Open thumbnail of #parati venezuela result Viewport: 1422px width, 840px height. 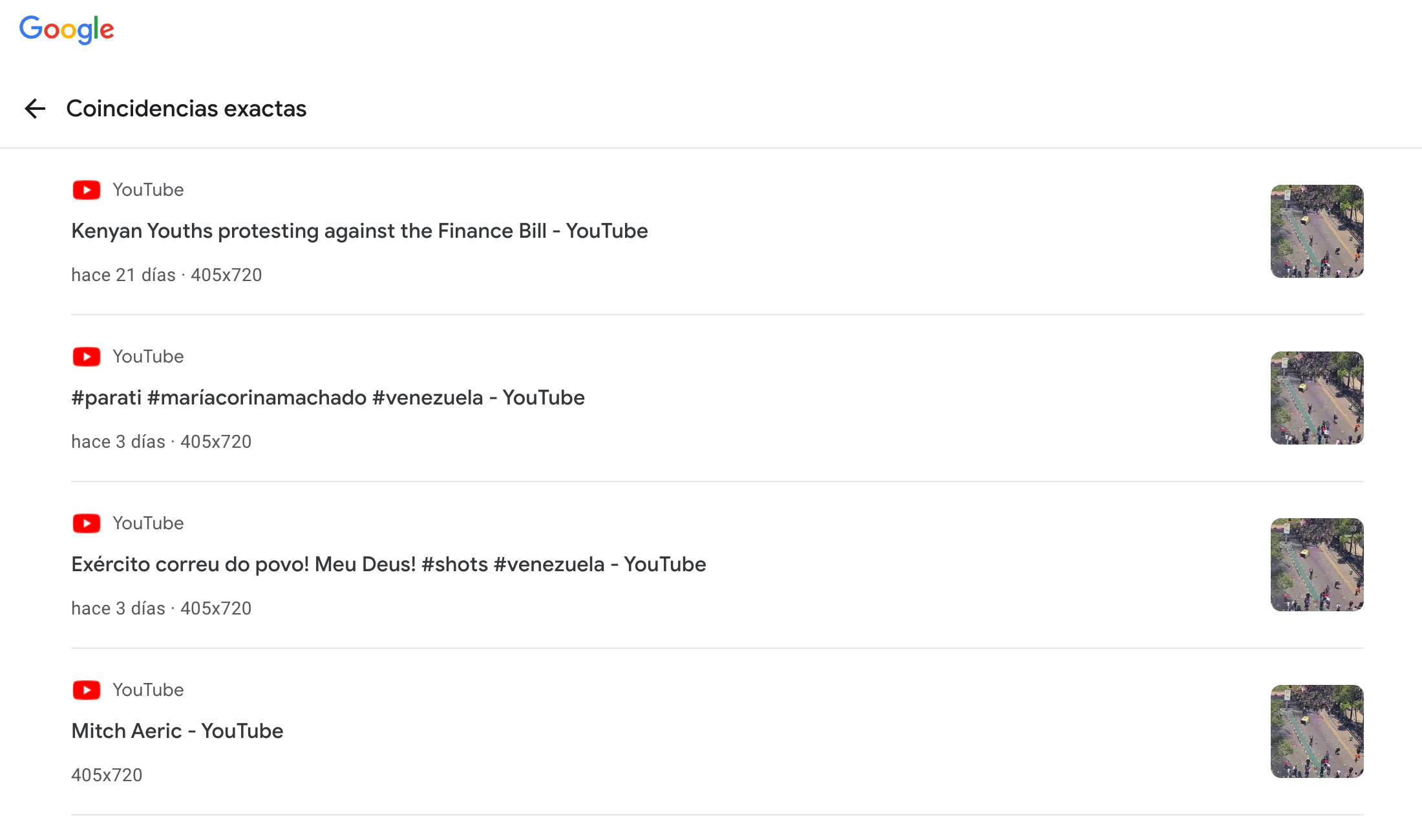(x=1317, y=398)
